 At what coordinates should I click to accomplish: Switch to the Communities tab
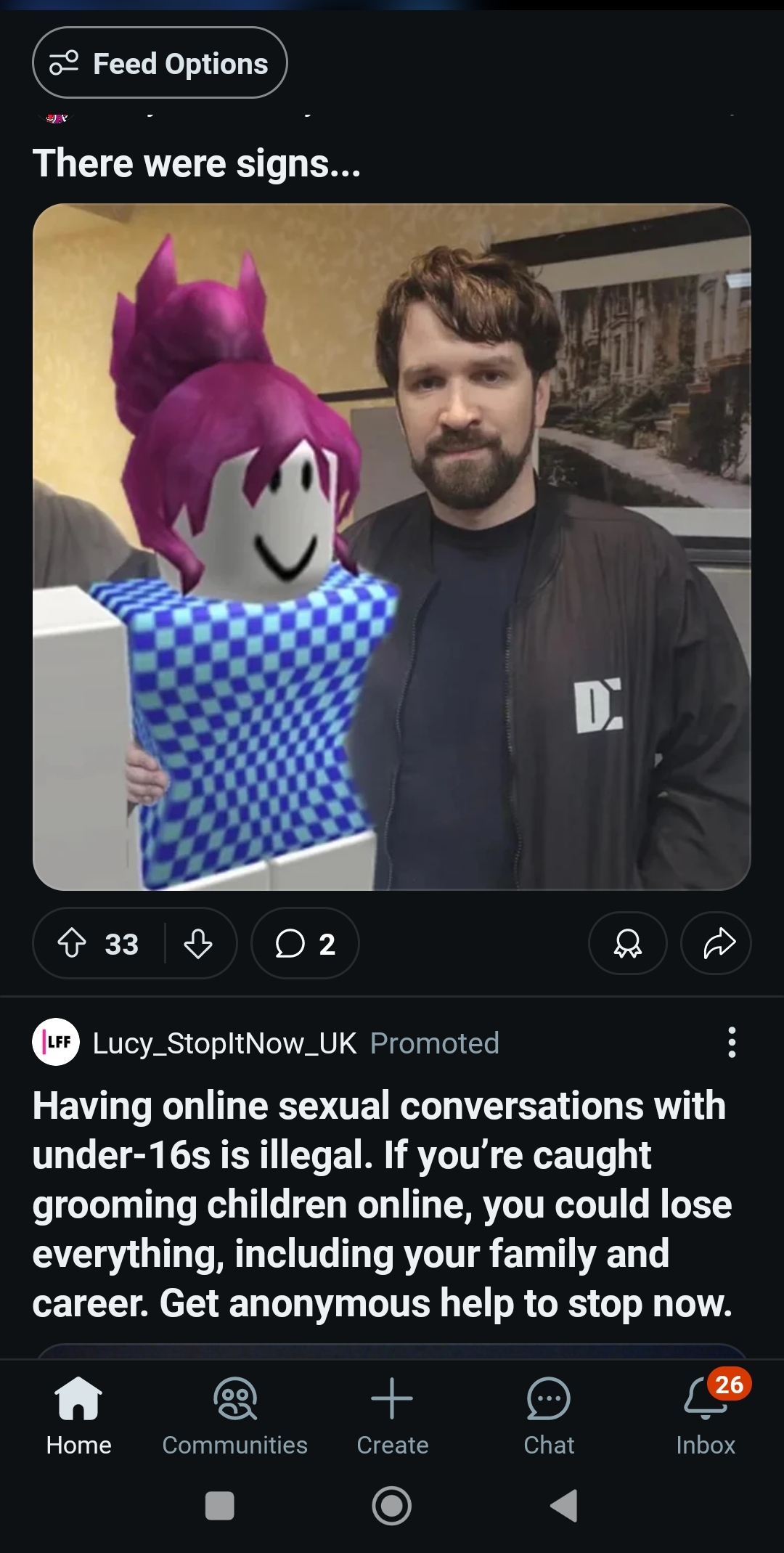point(235,1416)
